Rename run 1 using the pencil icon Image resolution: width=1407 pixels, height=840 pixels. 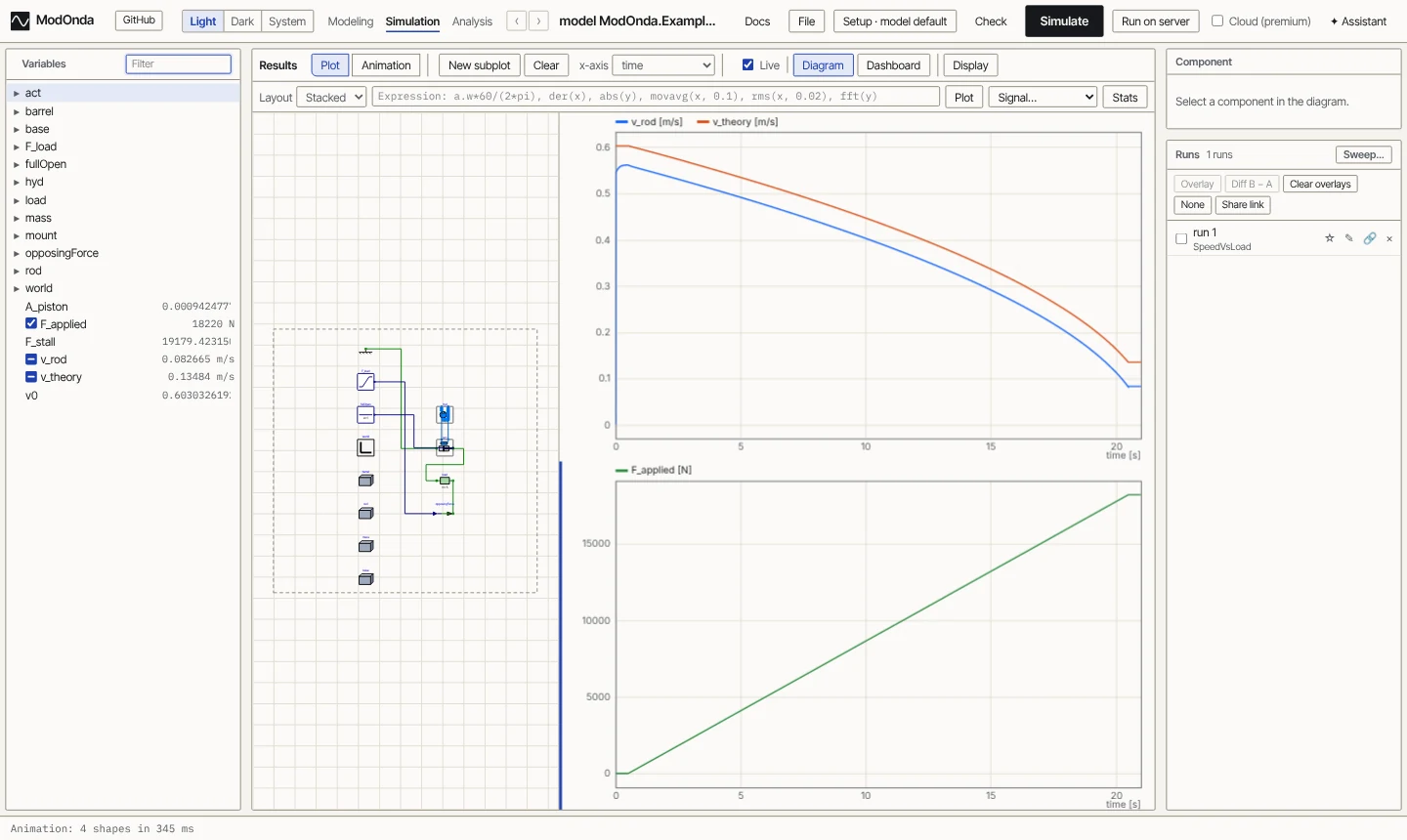point(1349,238)
